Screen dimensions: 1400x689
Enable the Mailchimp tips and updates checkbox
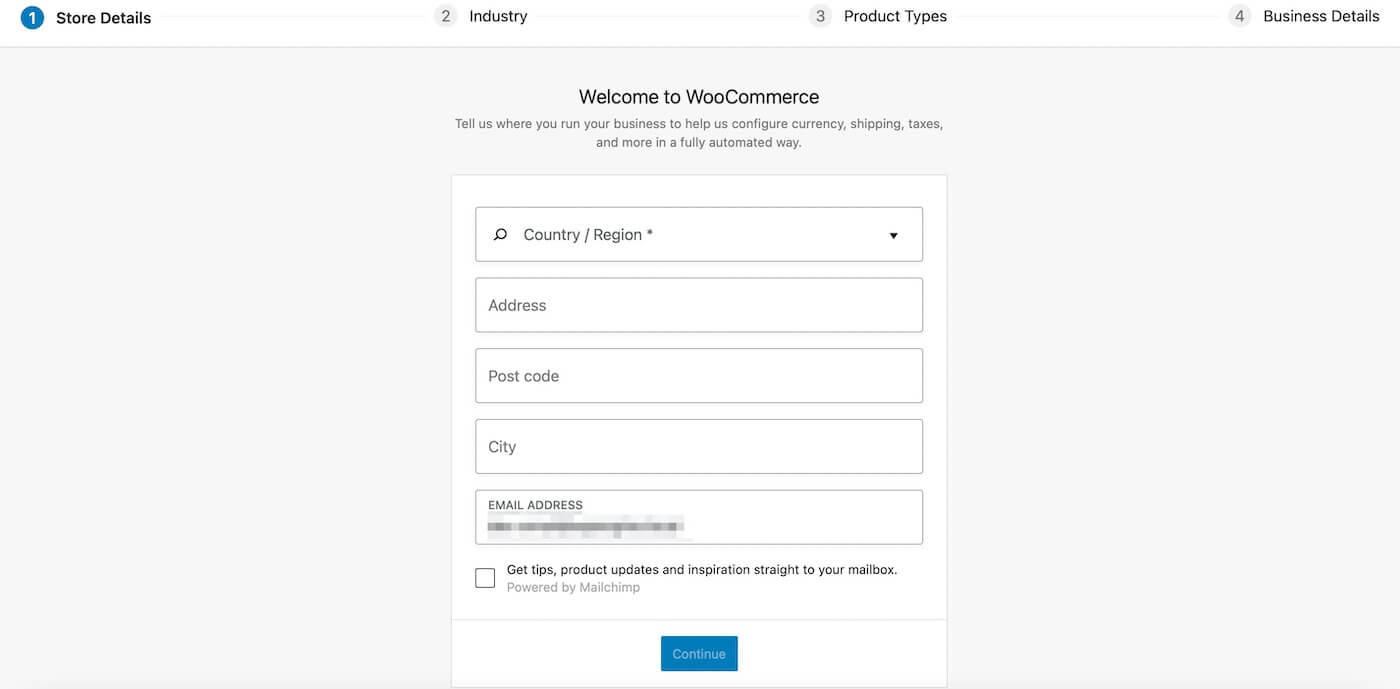point(485,577)
